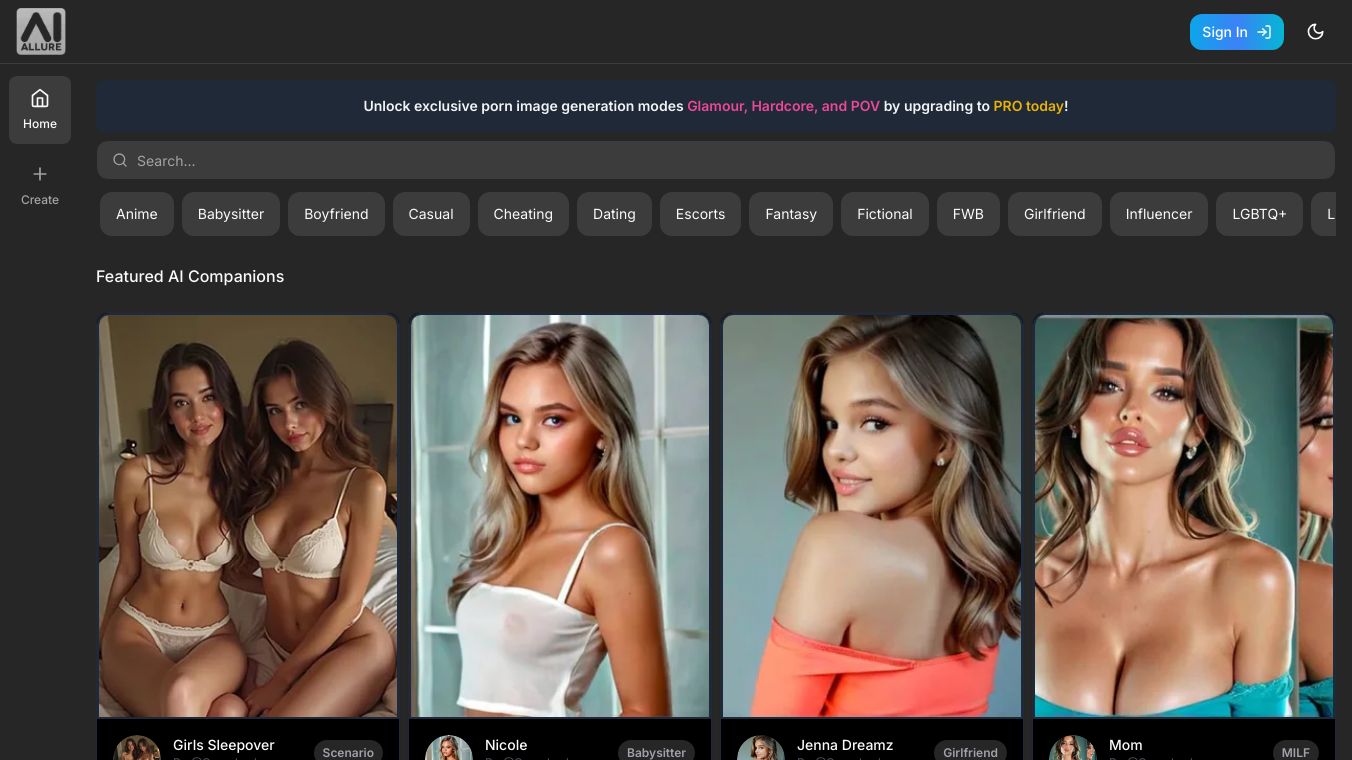Viewport: 1352px width, 760px height.
Task: Click the "Nicole" card title
Action: [x=506, y=745]
